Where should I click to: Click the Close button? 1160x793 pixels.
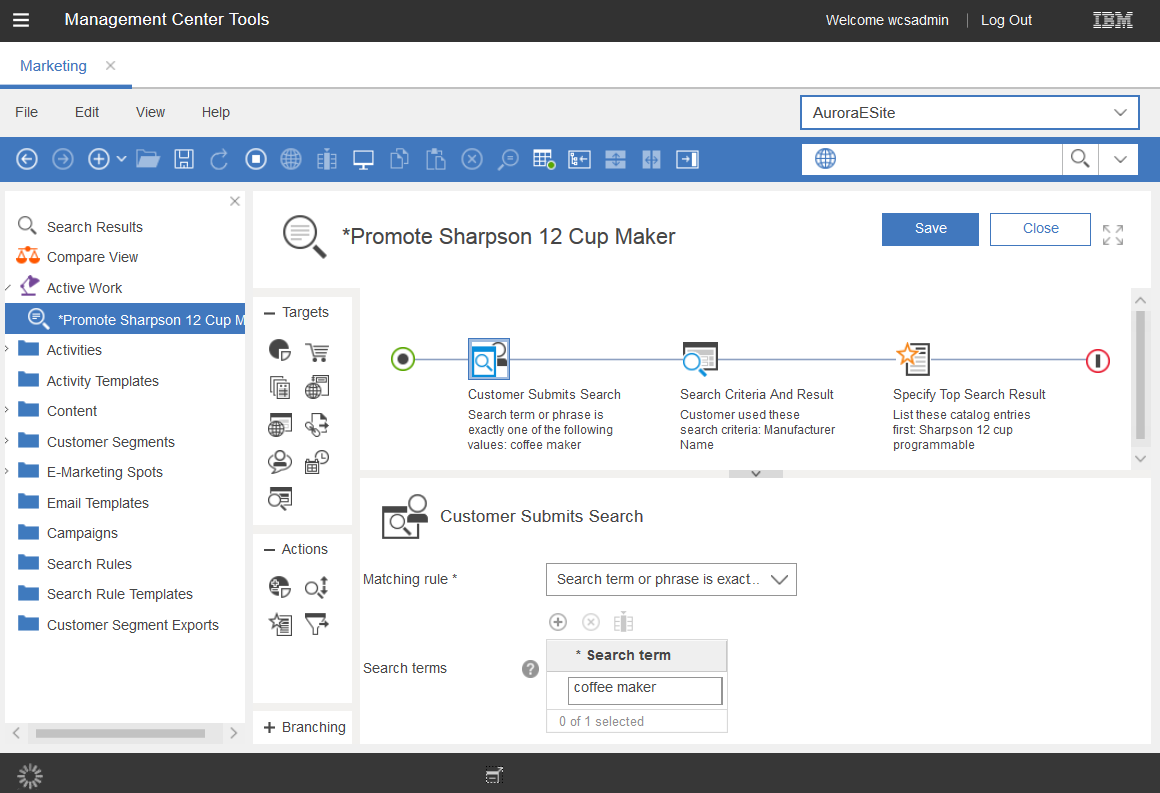(1040, 229)
